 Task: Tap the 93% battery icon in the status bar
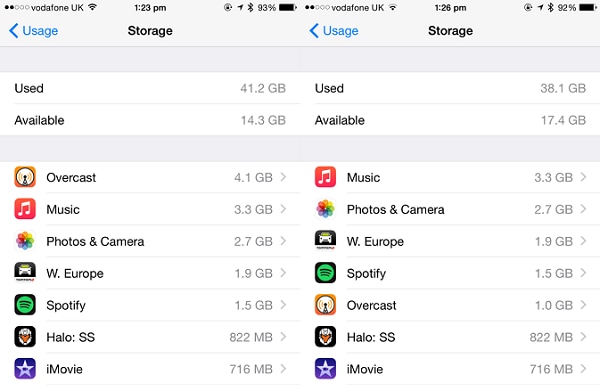point(288,7)
